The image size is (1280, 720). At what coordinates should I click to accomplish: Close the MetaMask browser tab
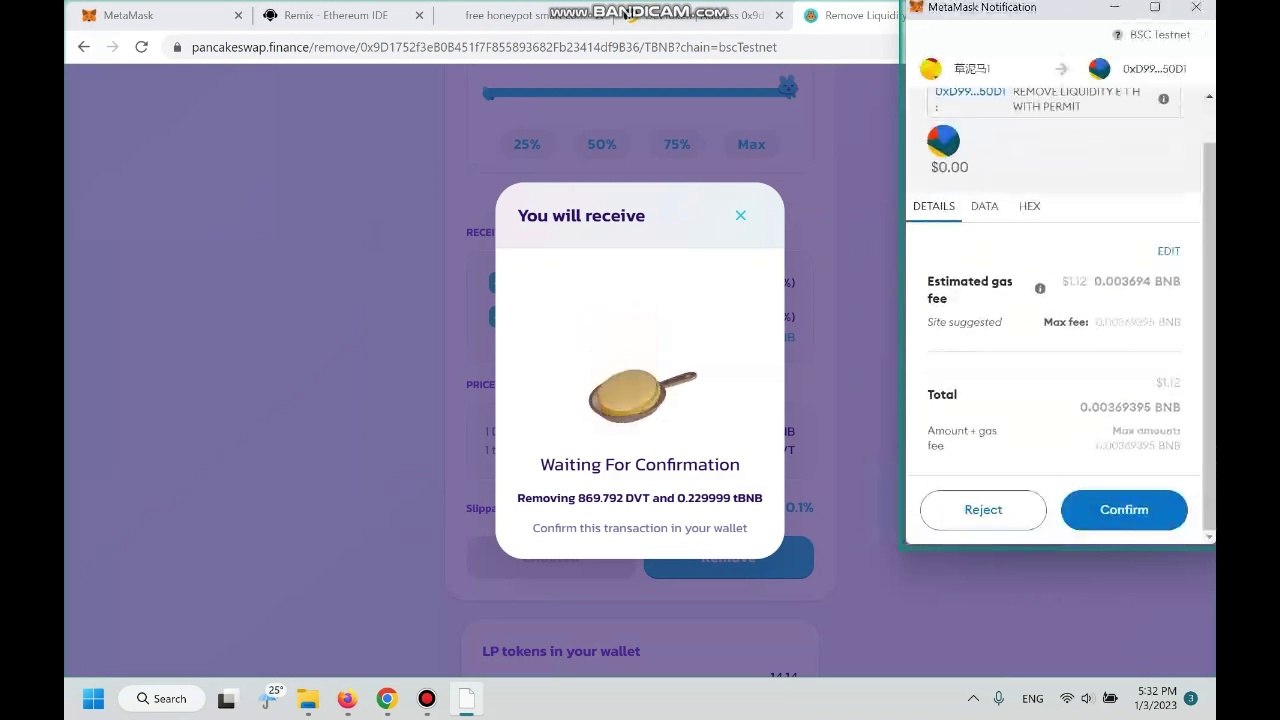pos(238,15)
